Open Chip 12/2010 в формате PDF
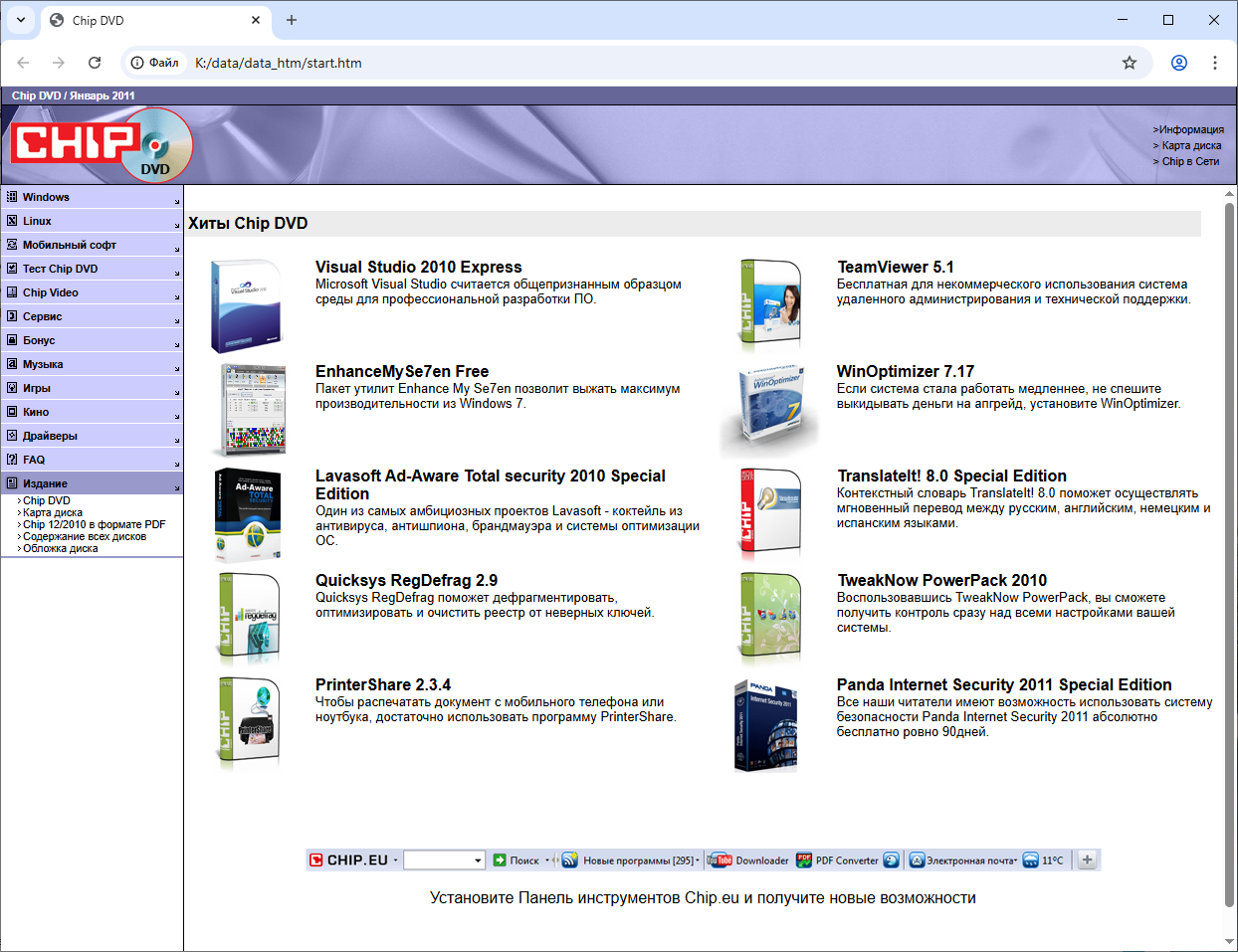This screenshot has width=1238, height=952. tap(95, 524)
